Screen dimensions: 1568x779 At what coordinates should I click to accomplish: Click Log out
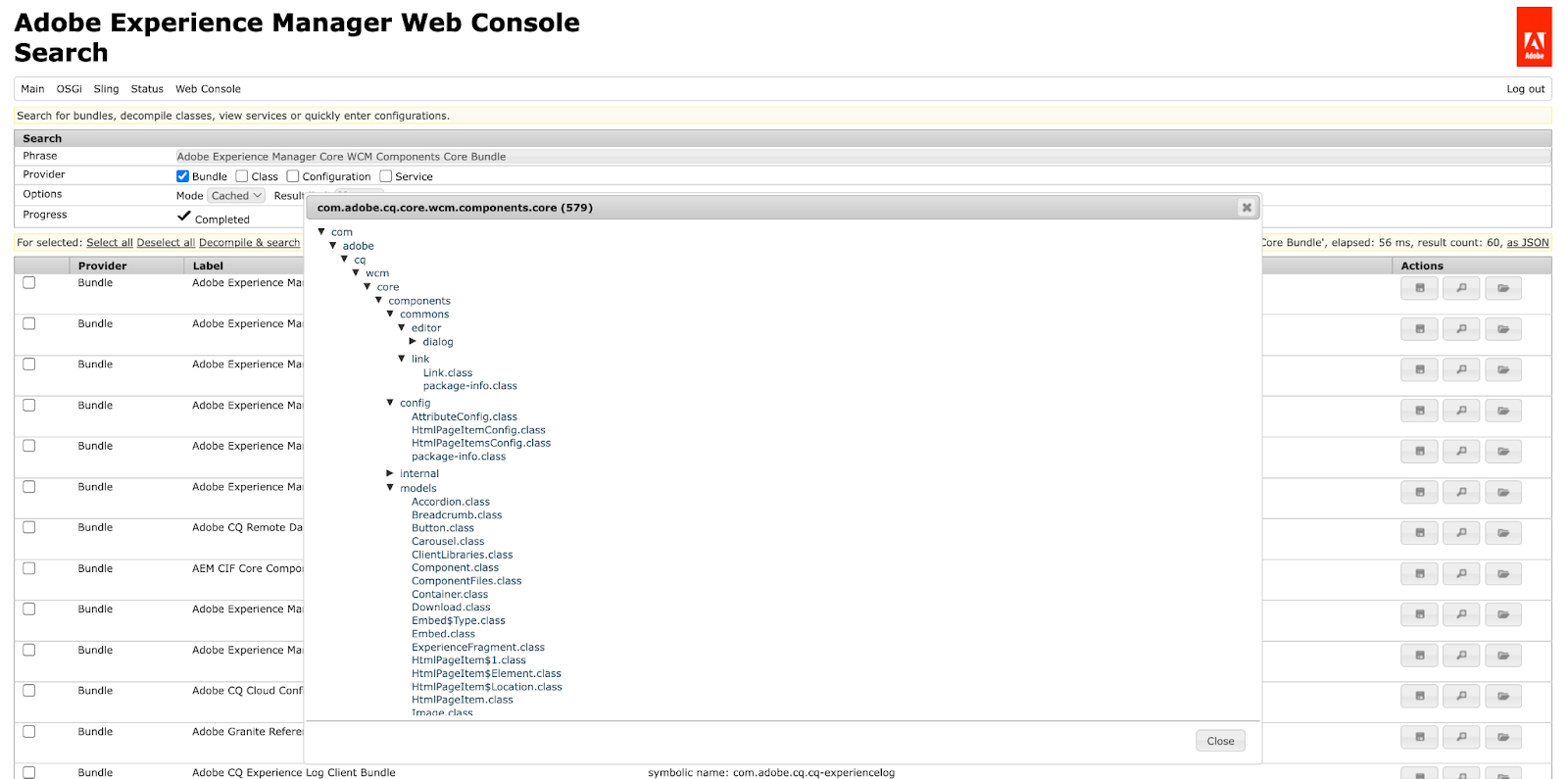(1525, 89)
